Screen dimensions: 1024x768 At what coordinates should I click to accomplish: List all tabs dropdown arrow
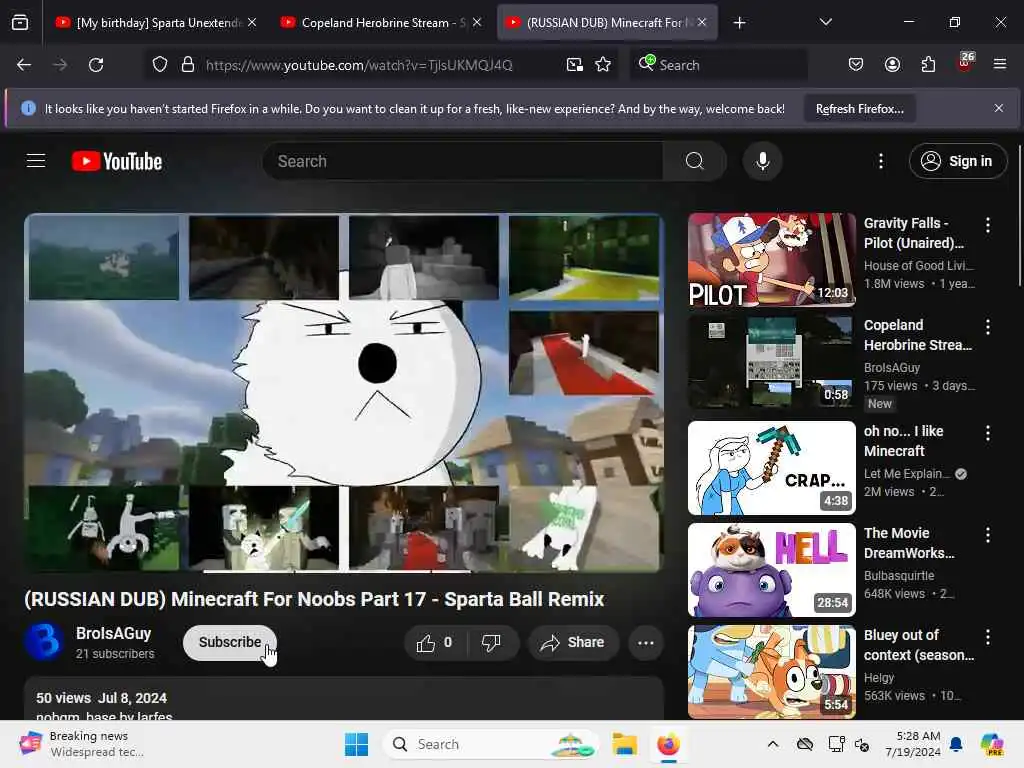826,23
